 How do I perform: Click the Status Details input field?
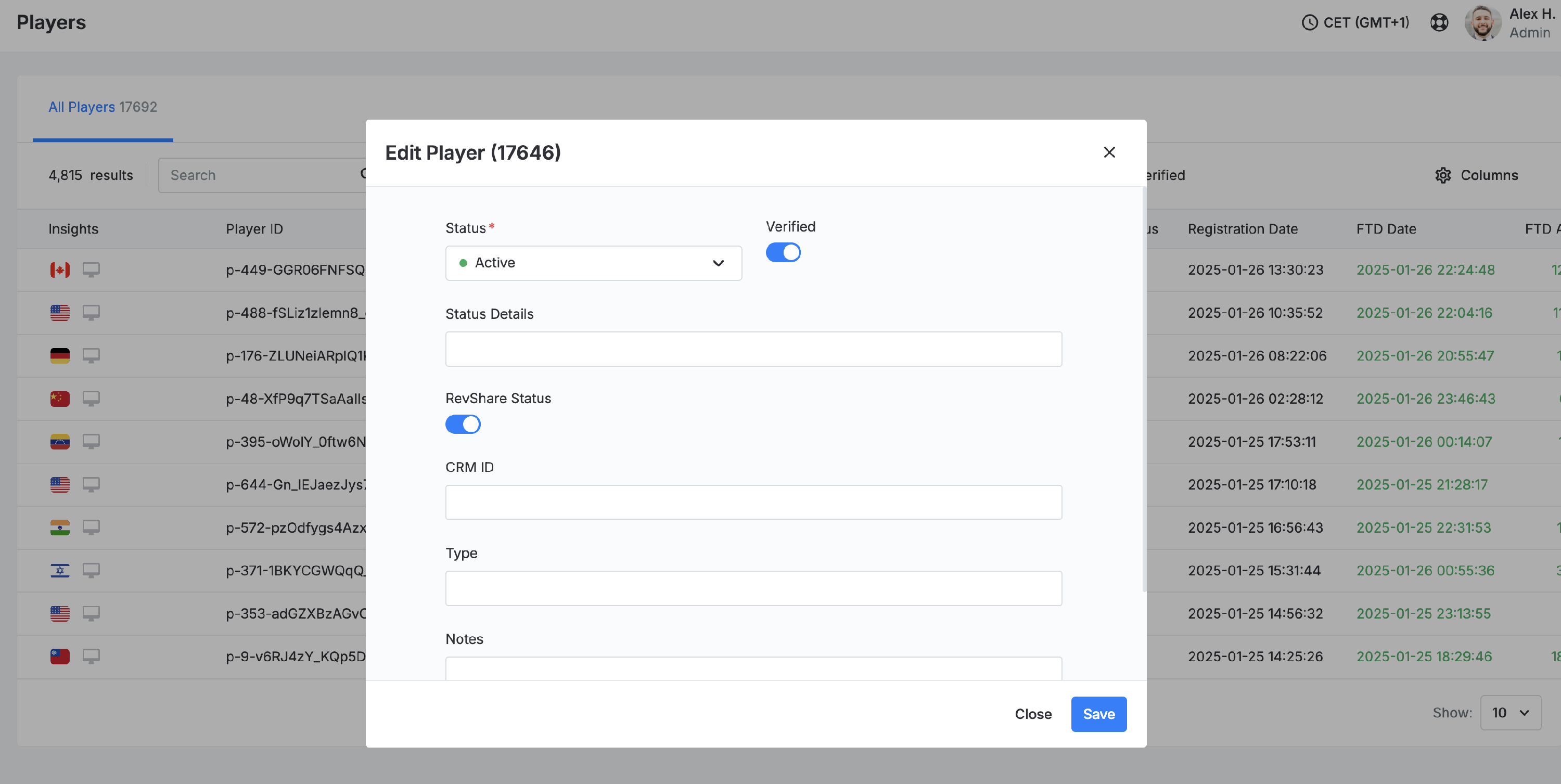point(753,349)
